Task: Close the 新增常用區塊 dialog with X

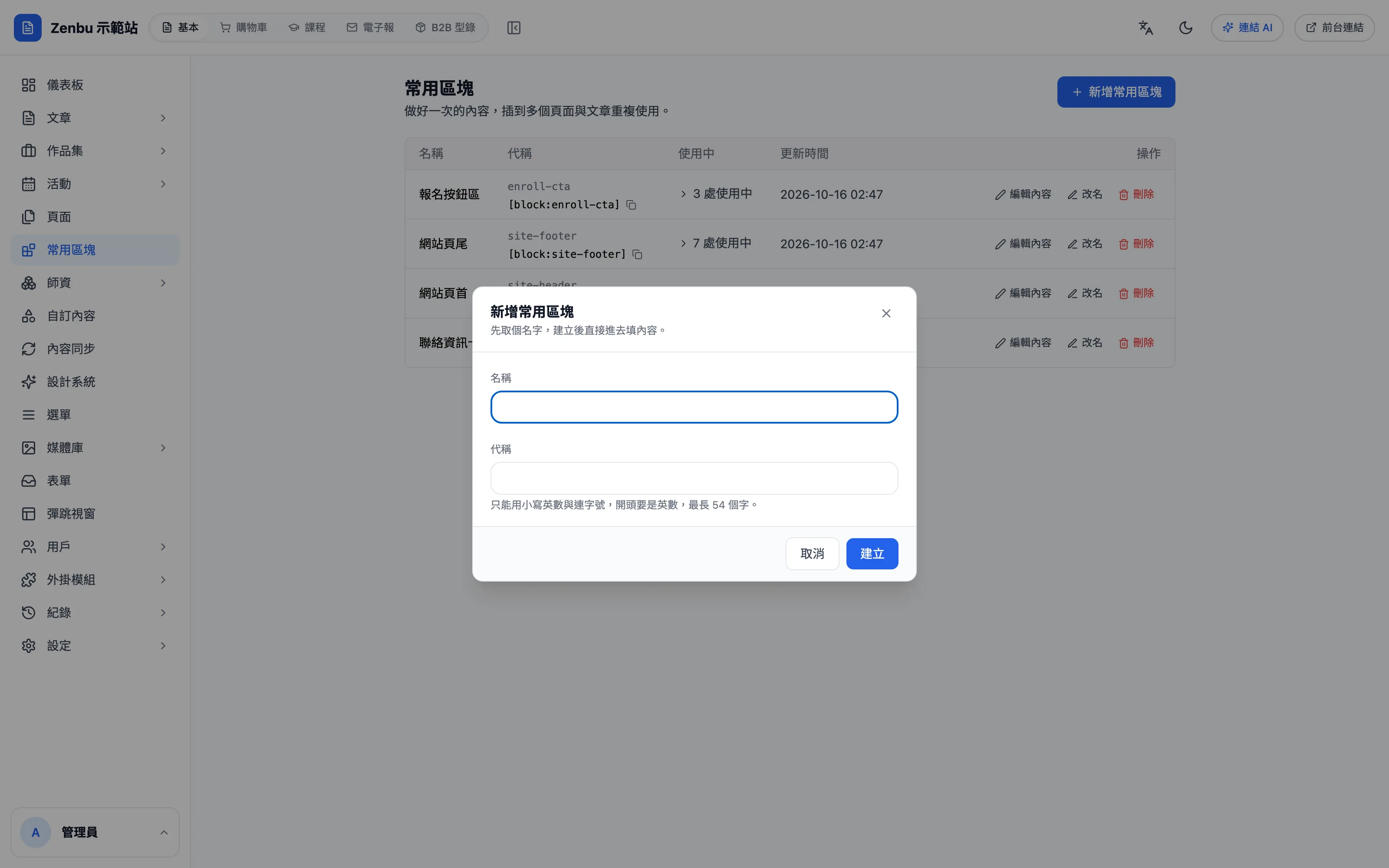Action: click(x=886, y=313)
